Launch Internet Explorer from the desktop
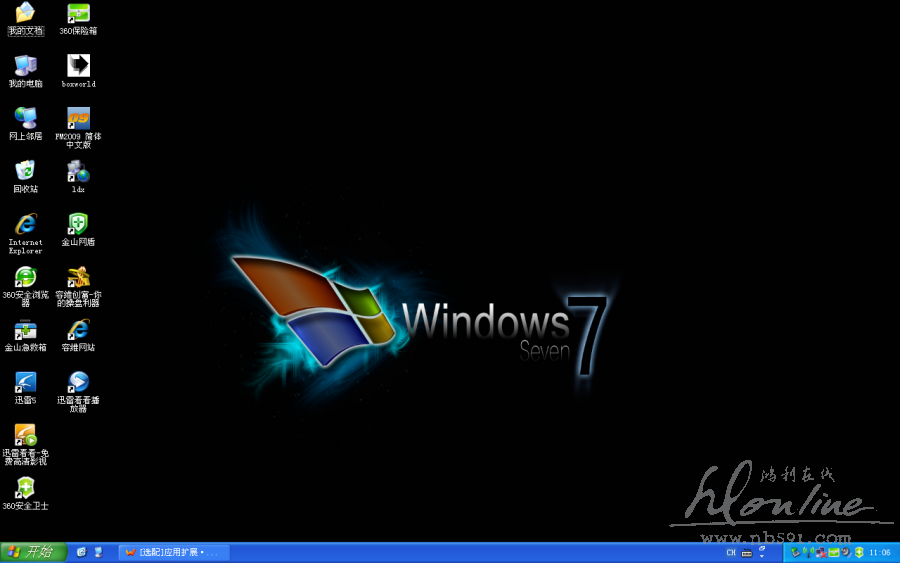This screenshot has width=900, height=563. pyautogui.click(x=25, y=224)
